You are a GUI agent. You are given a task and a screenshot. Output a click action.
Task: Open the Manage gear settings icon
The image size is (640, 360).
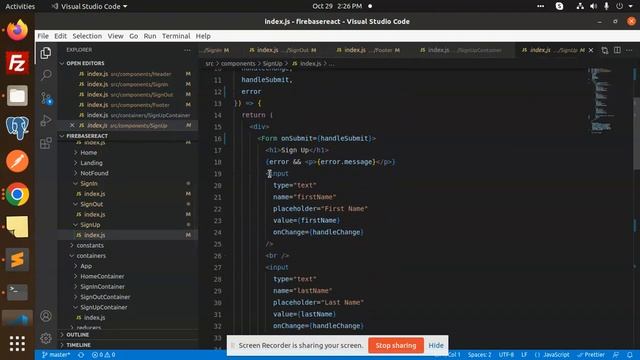click(46, 338)
